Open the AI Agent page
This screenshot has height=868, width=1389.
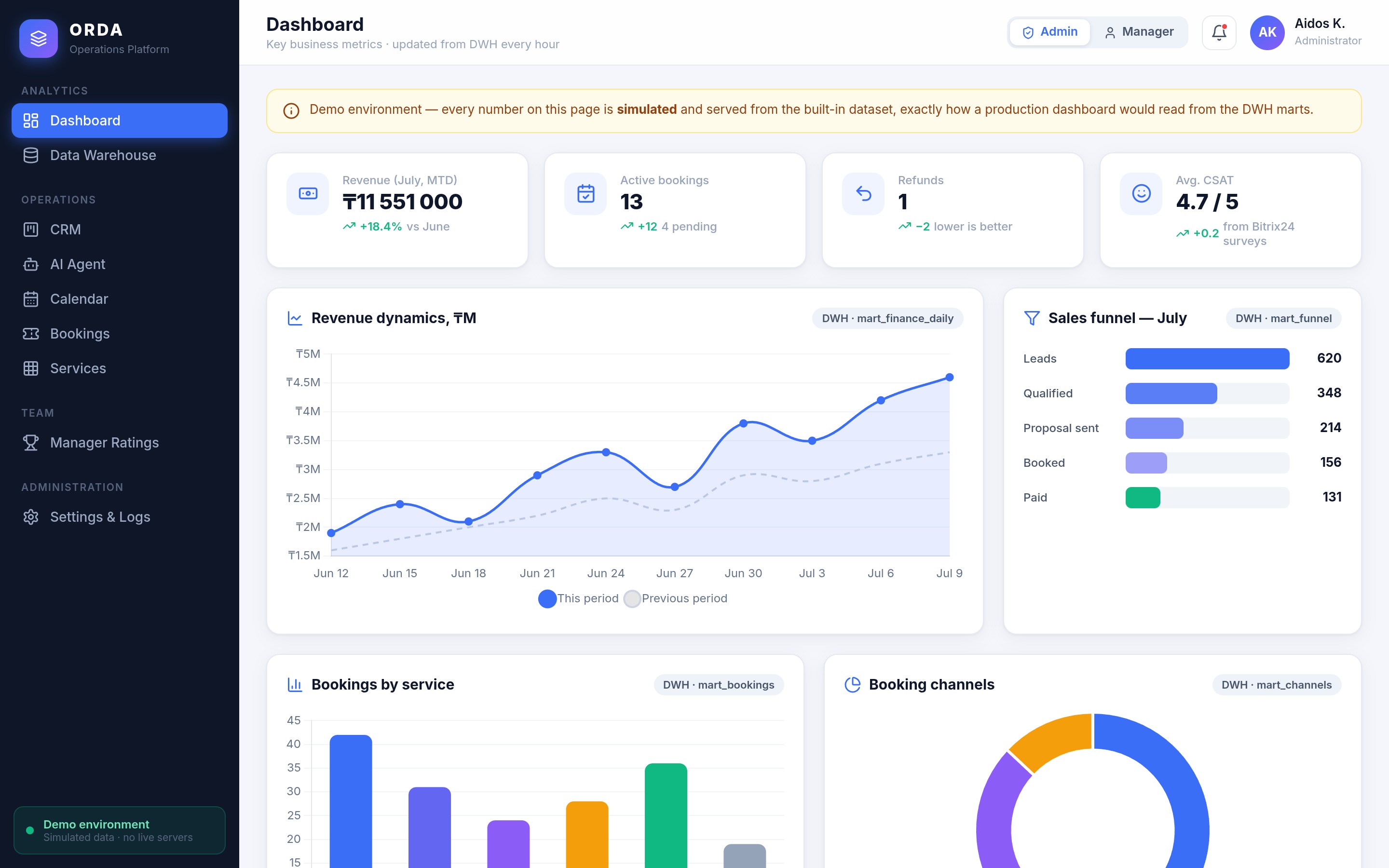click(x=120, y=264)
